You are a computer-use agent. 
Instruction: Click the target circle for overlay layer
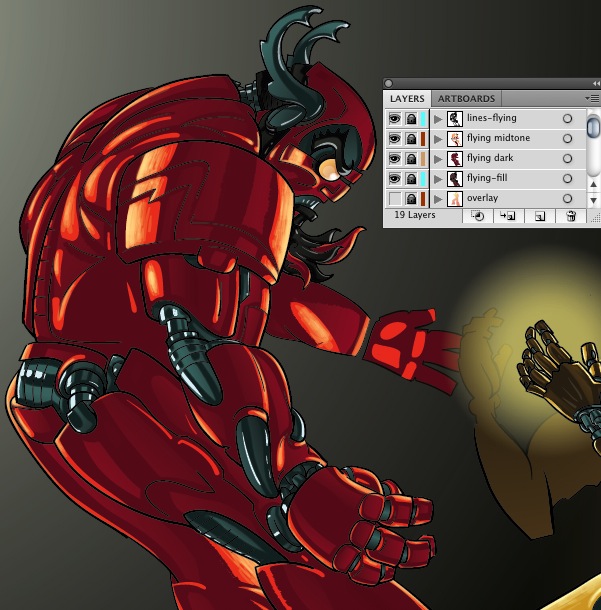click(x=568, y=199)
